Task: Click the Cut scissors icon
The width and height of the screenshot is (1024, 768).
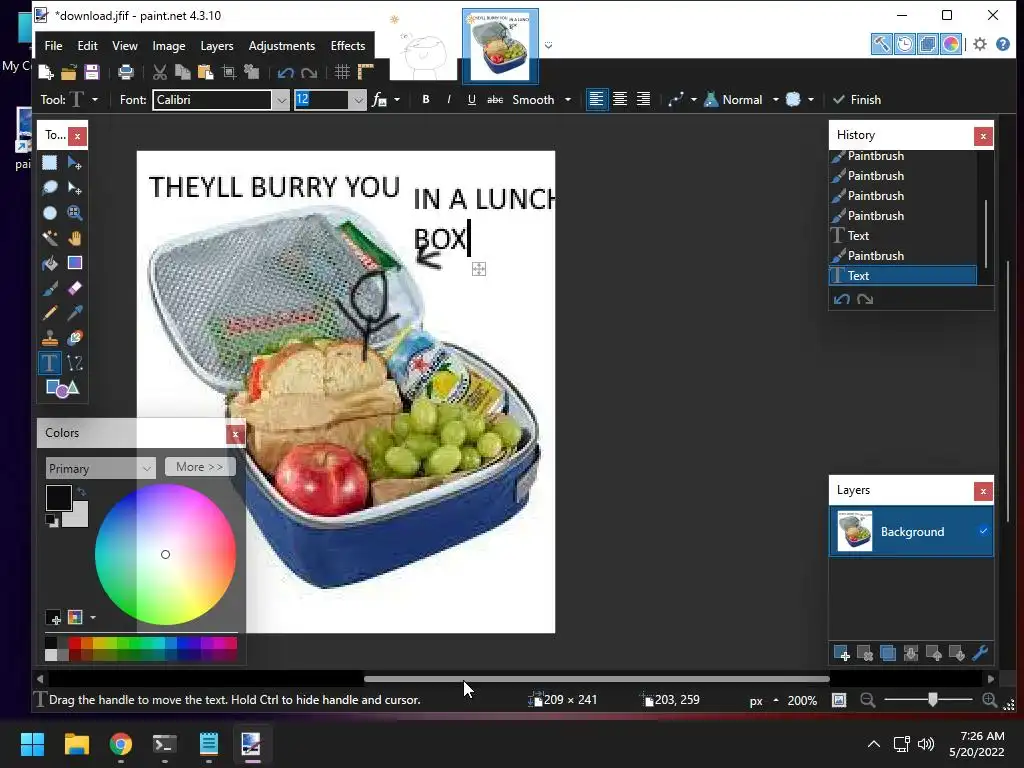Action: (159, 72)
